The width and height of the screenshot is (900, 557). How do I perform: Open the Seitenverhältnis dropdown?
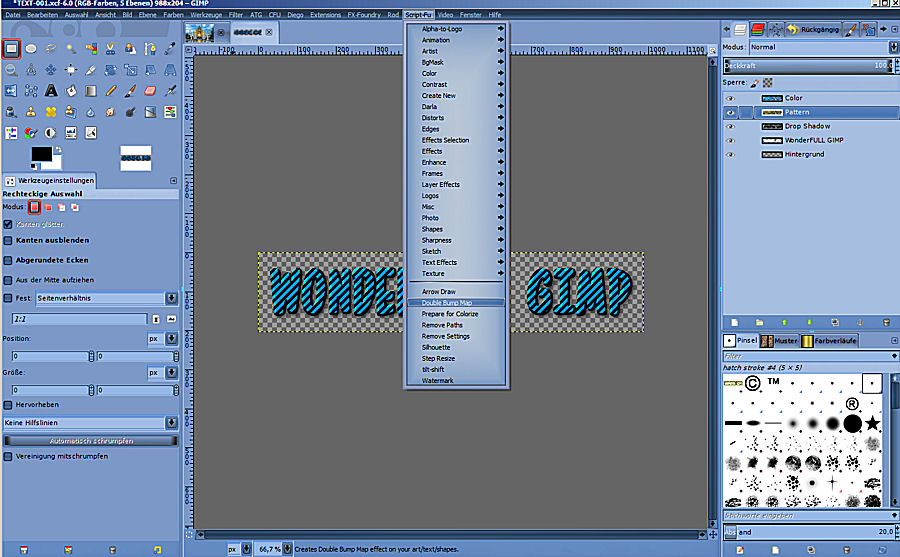pos(107,298)
